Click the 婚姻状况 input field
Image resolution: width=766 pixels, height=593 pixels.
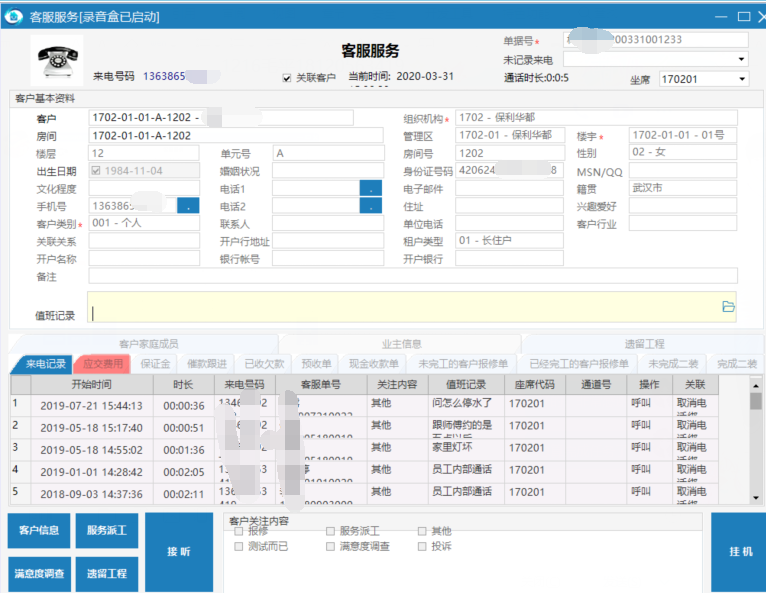(328, 170)
